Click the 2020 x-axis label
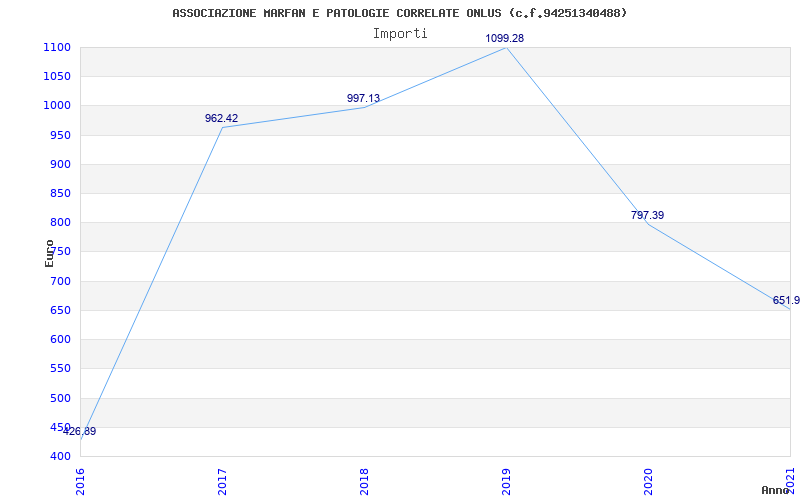The height and width of the screenshot is (500, 800). coord(648,482)
